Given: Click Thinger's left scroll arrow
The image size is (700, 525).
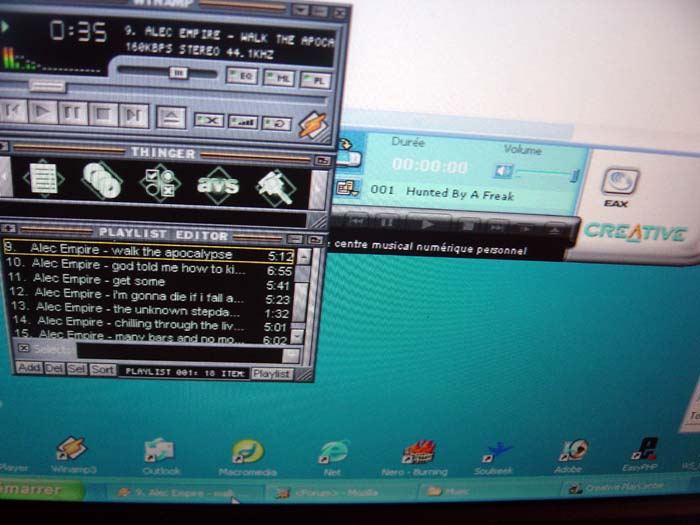Looking at the screenshot, I should (5, 177).
